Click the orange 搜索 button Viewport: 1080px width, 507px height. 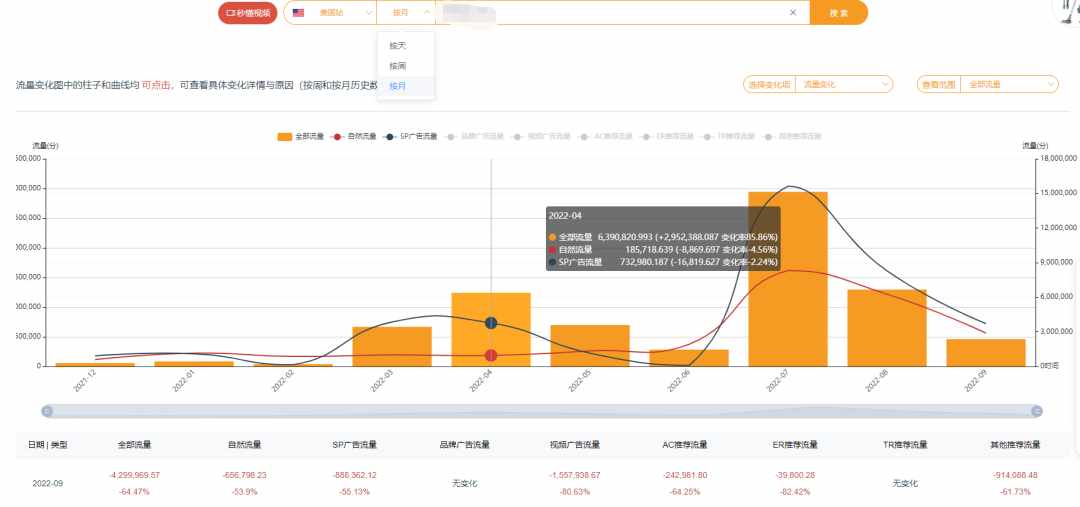(x=838, y=12)
